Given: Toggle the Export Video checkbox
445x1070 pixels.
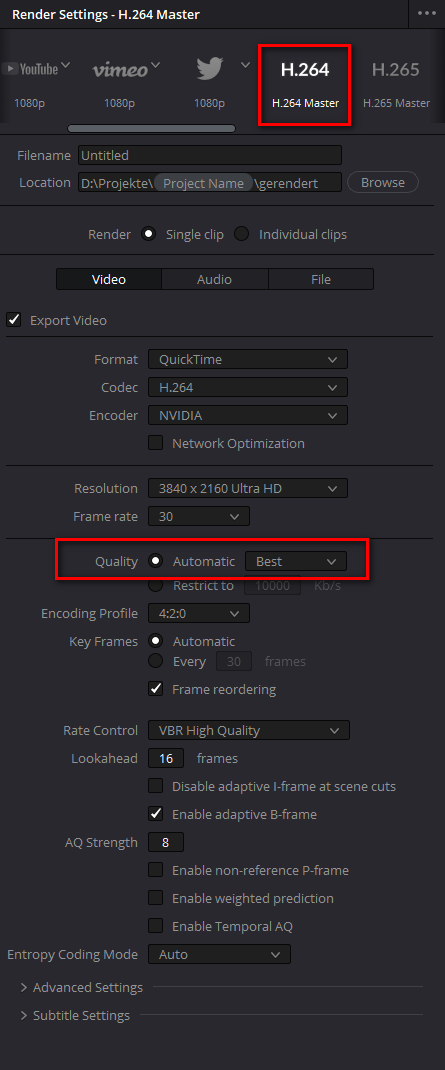Looking at the screenshot, I should pos(14,320).
